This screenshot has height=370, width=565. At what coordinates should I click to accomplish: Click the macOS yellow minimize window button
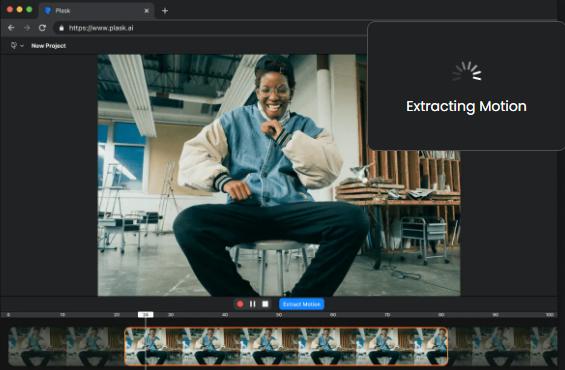[x=19, y=10]
